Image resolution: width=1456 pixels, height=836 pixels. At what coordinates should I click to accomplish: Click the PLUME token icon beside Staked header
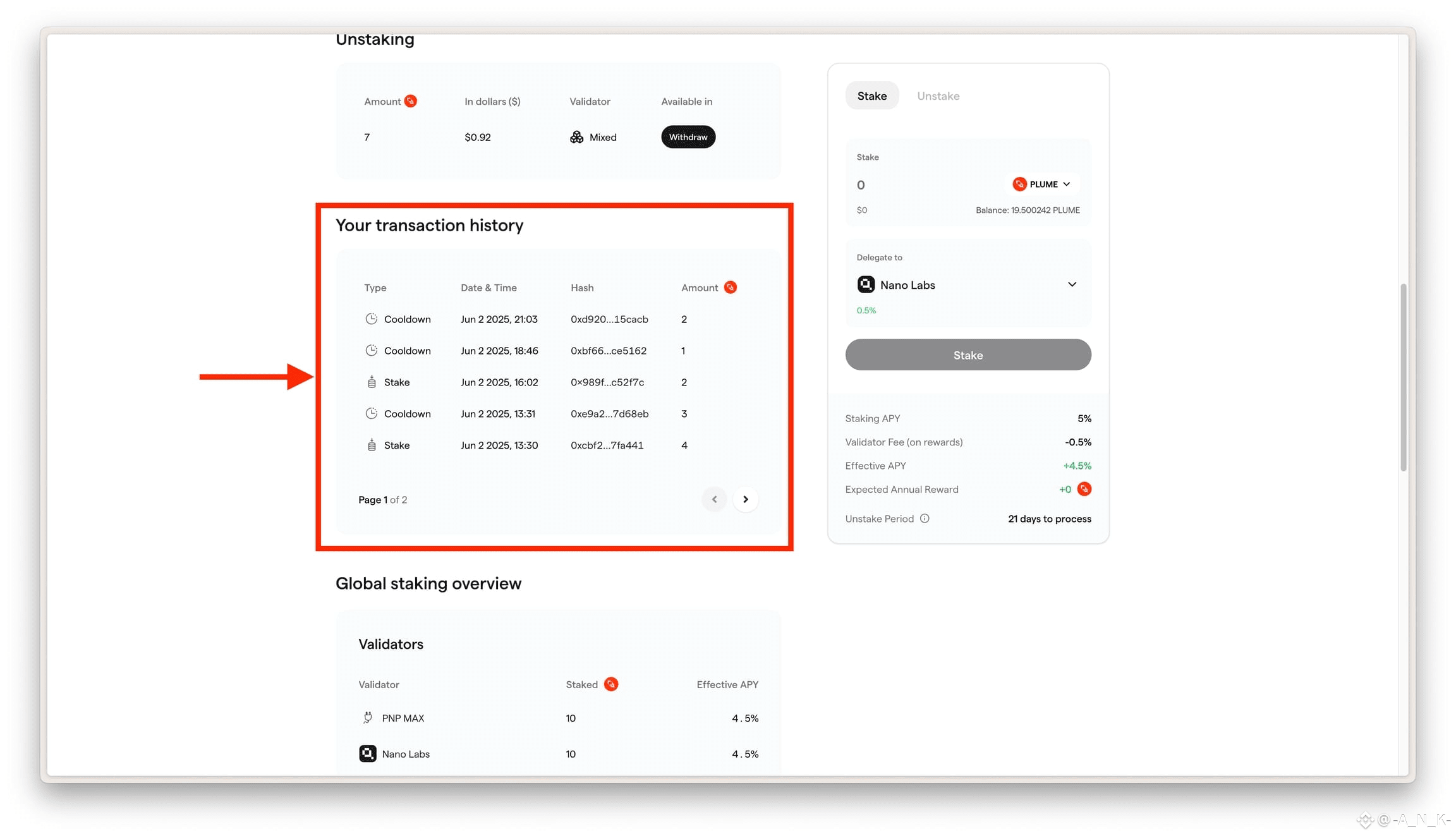point(610,684)
